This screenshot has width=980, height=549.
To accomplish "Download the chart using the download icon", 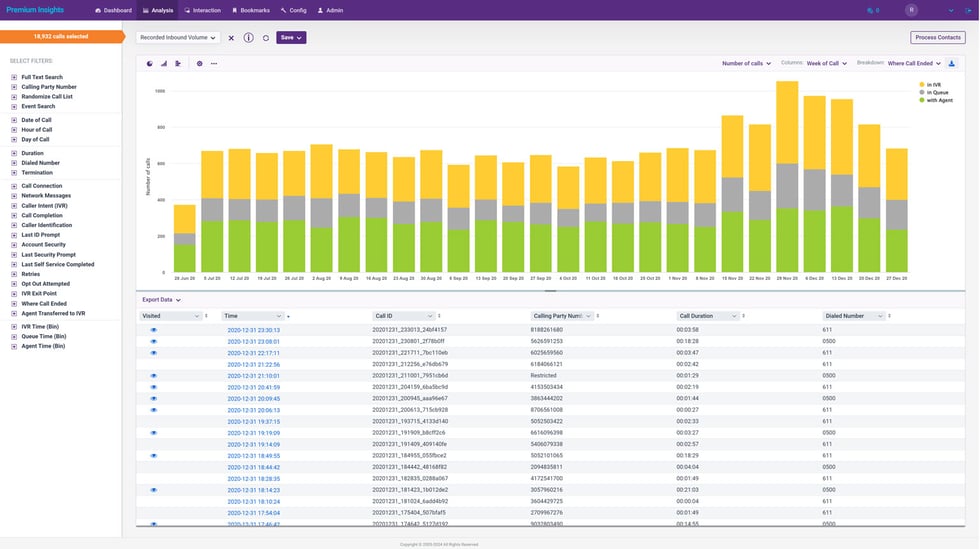I will [952, 63].
